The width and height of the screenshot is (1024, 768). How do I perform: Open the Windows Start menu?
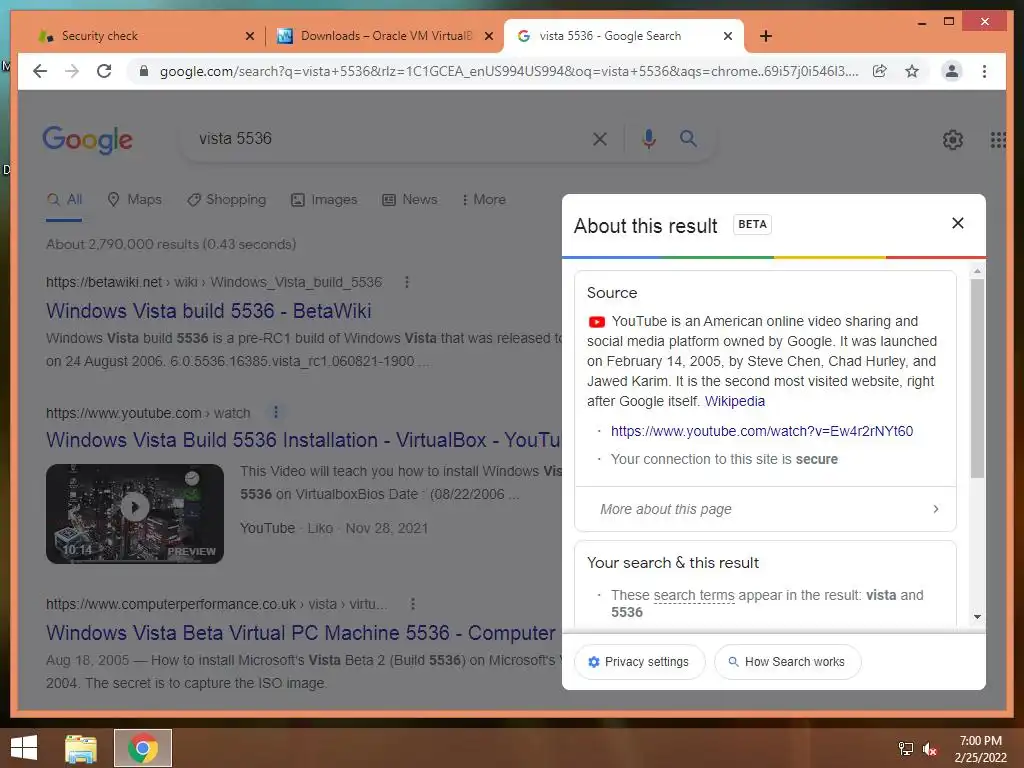coord(24,748)
